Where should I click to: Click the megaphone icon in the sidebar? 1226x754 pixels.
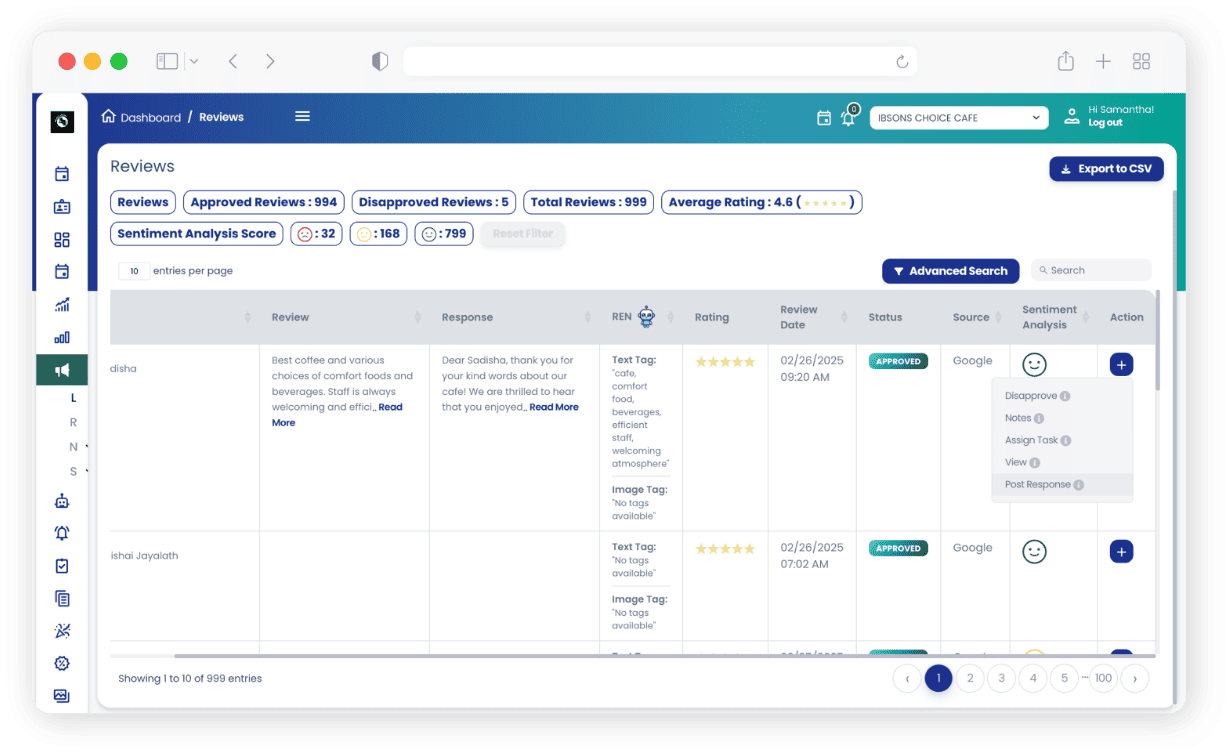(x=62, y=371)
